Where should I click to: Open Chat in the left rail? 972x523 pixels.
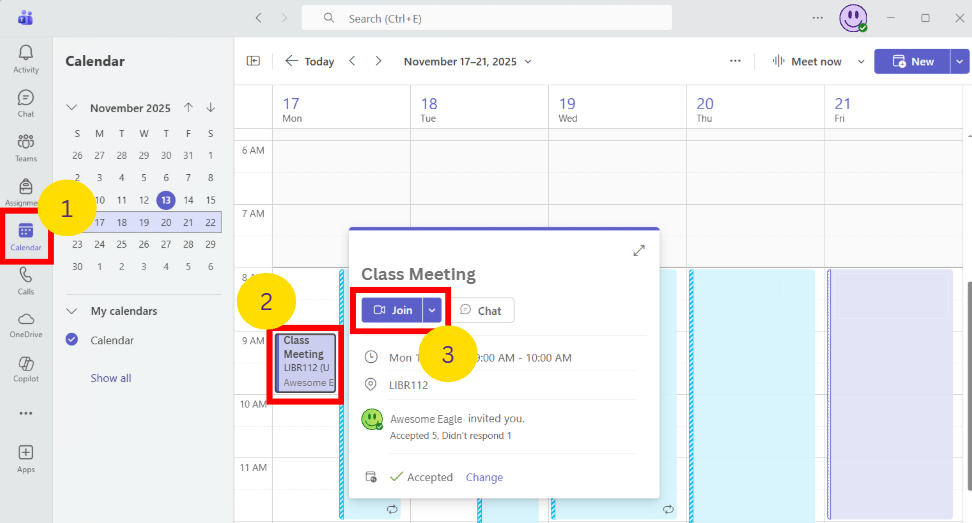[26, 102]
